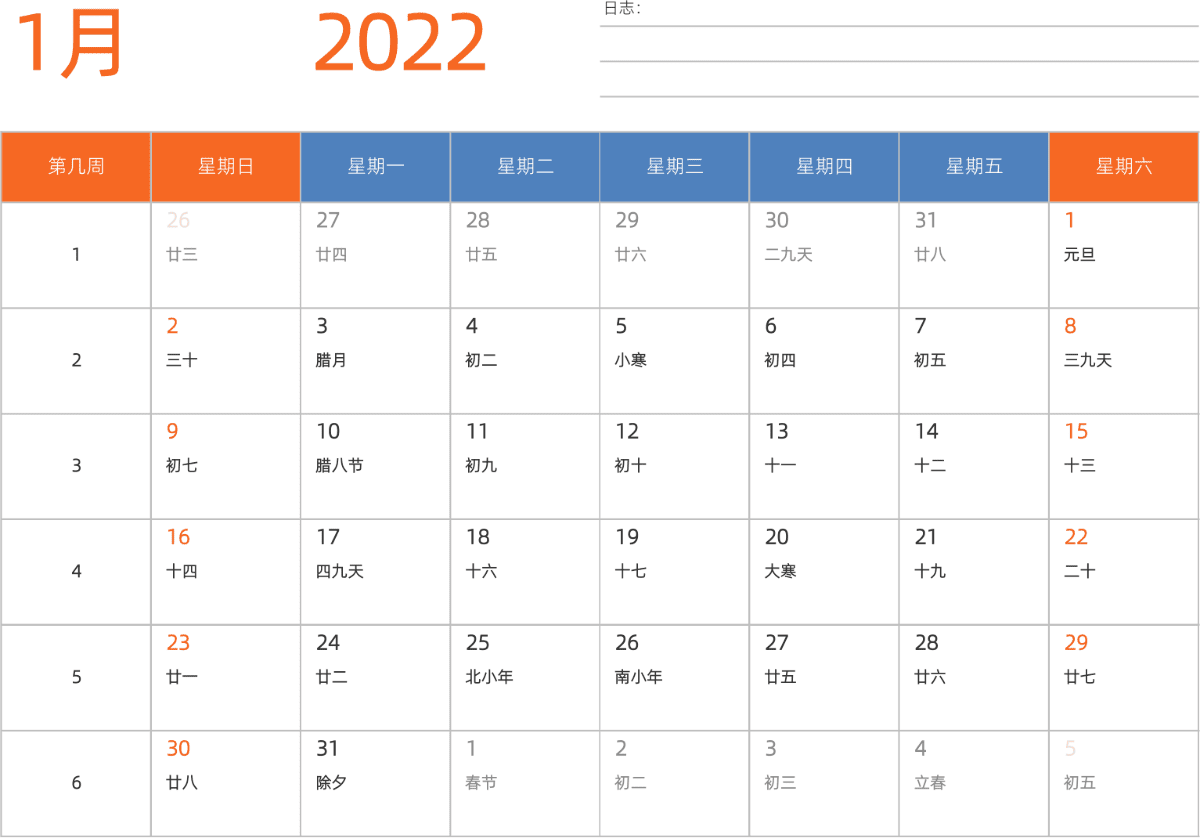Click the 大寒 solar term label

(x=781, y=572)
